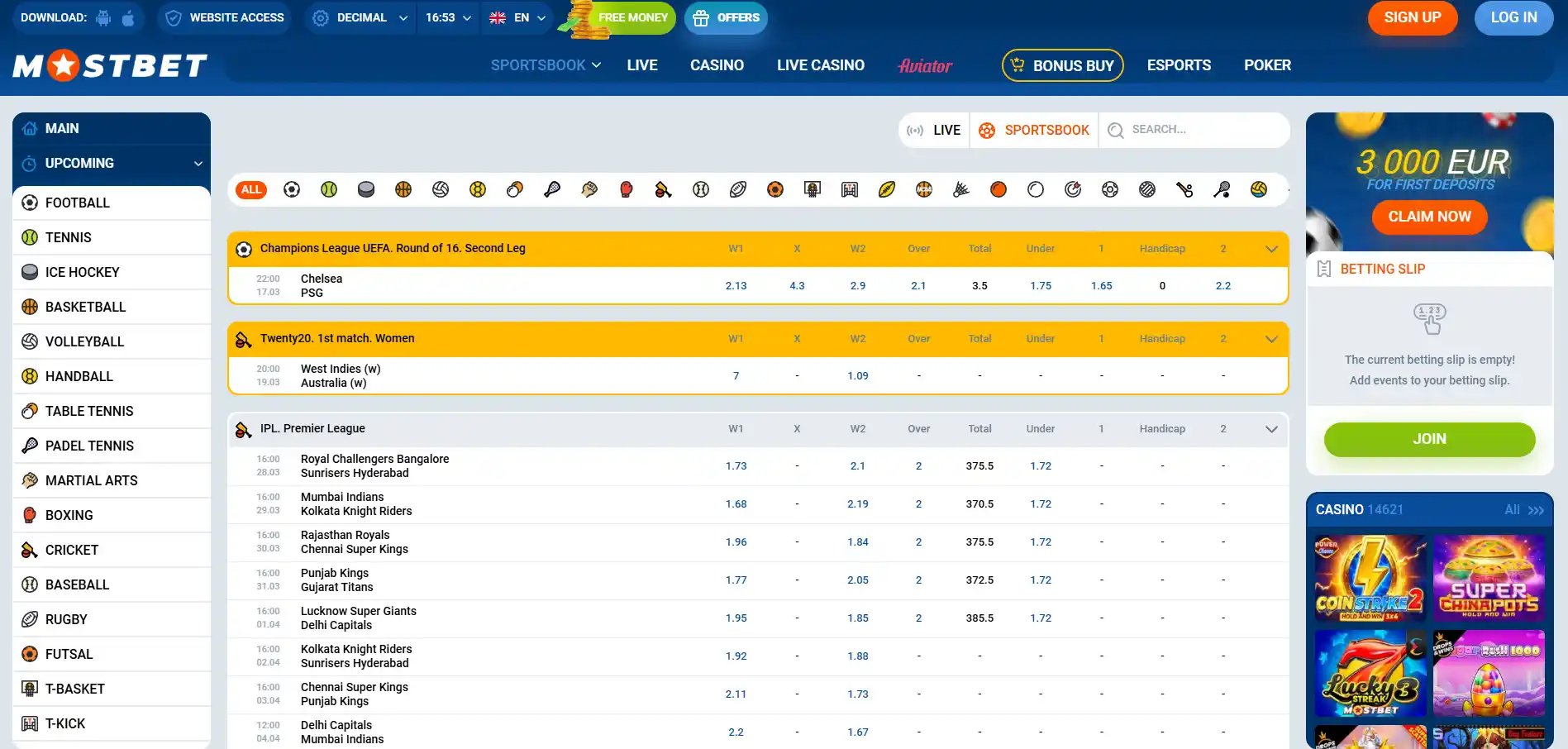Filter events by tennis ball icon in strip
The width and height of the screenshot is (1568, 749).
329,189
